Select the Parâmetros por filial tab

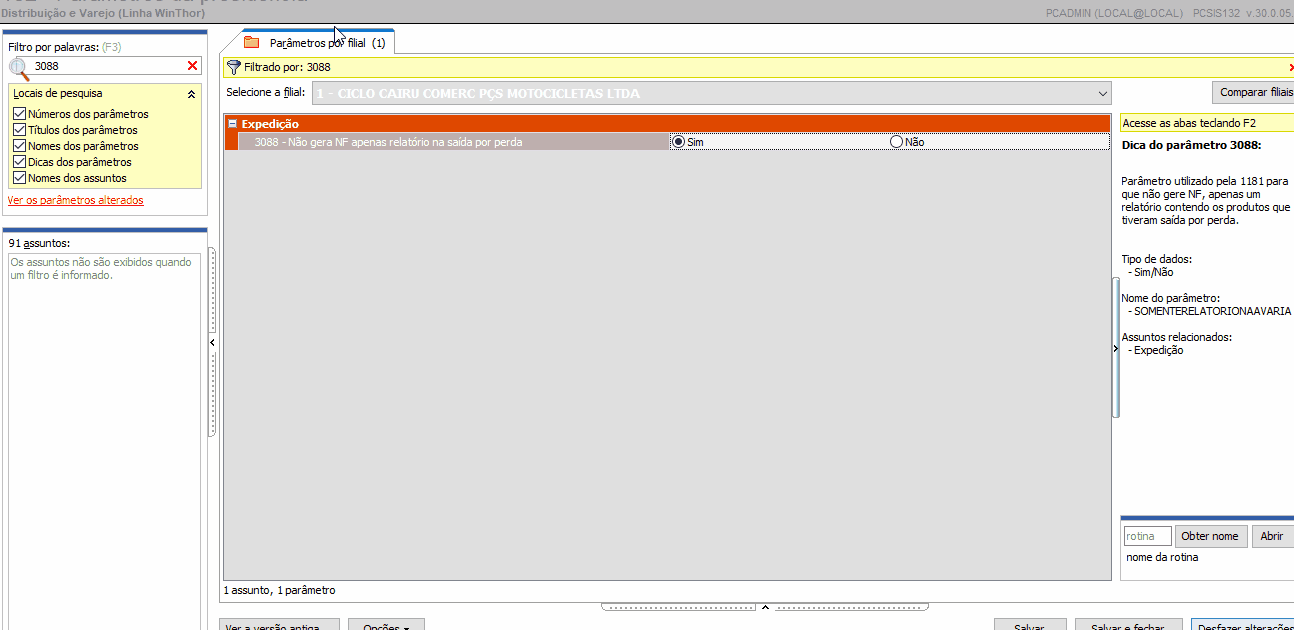[x=318, y=43]
